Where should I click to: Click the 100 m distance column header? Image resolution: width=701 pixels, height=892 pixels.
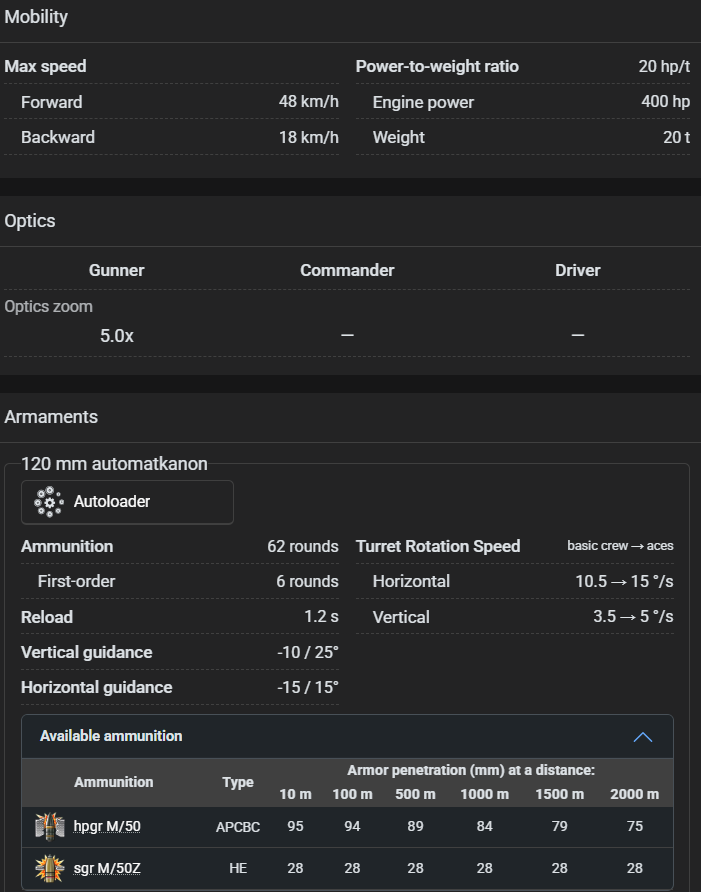click(x=352, y=795)
